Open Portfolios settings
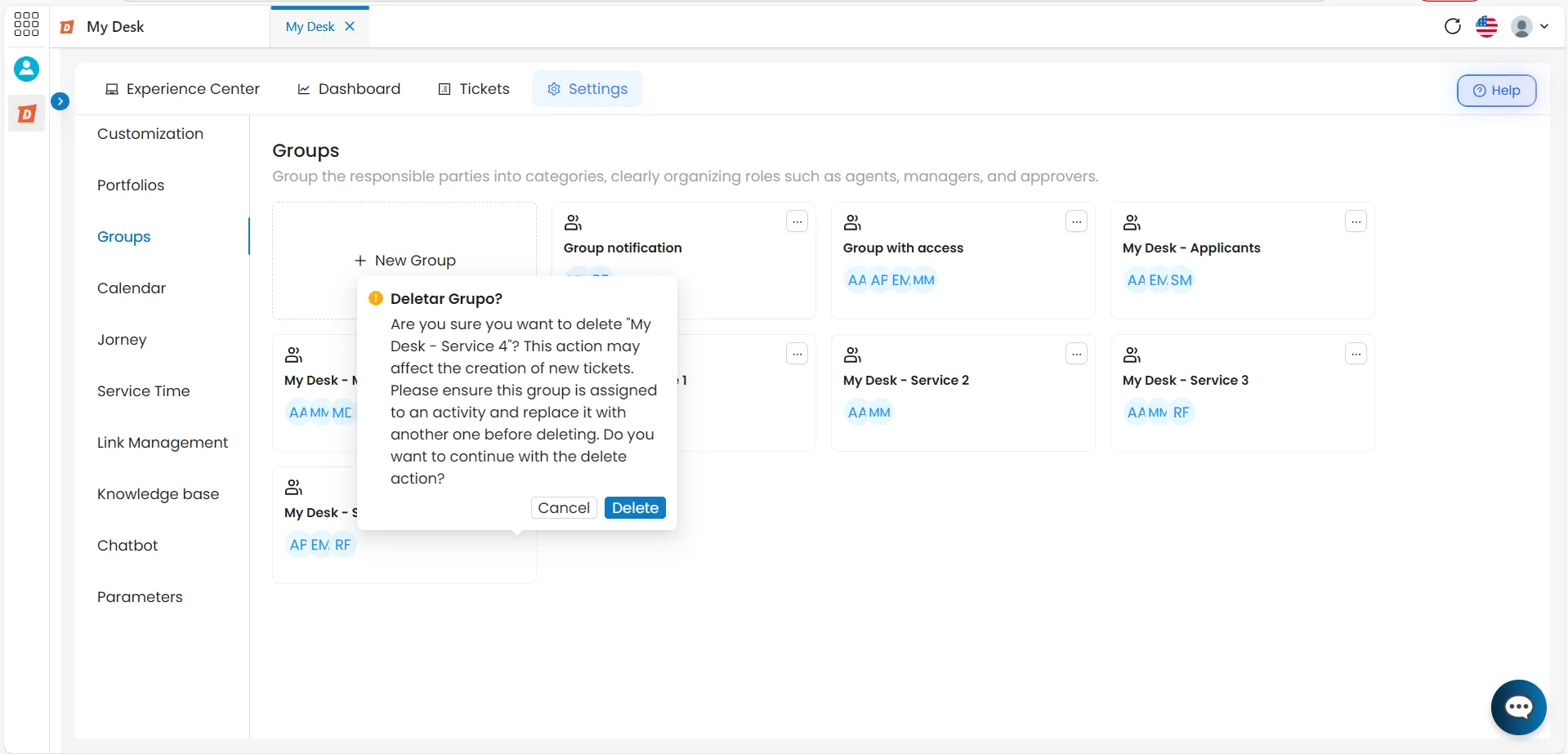The image size is (1568, 754). coord(131,185)
